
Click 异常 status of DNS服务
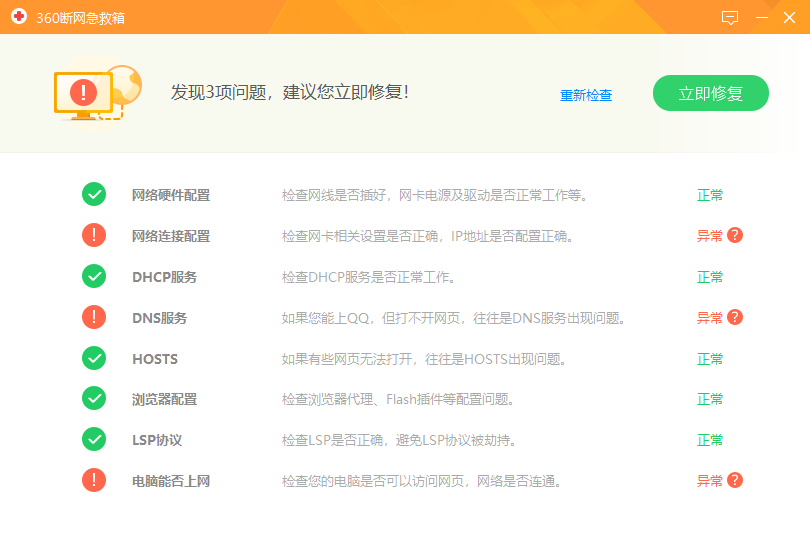point(709,318)
